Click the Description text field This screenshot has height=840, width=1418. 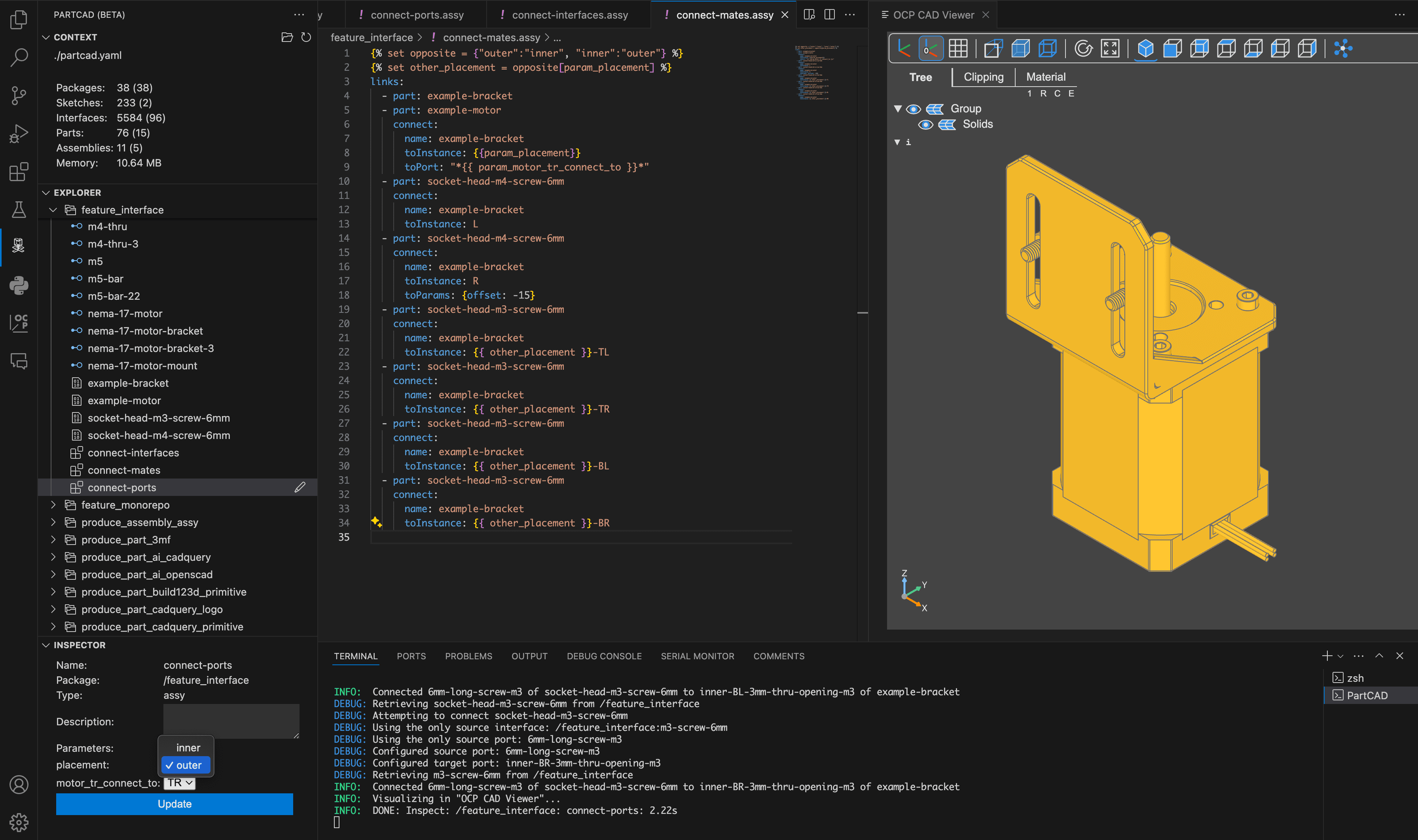[x=231, y=721]
